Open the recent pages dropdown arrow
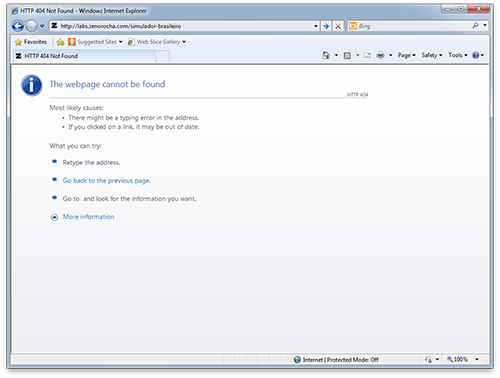 click(42, 26)
